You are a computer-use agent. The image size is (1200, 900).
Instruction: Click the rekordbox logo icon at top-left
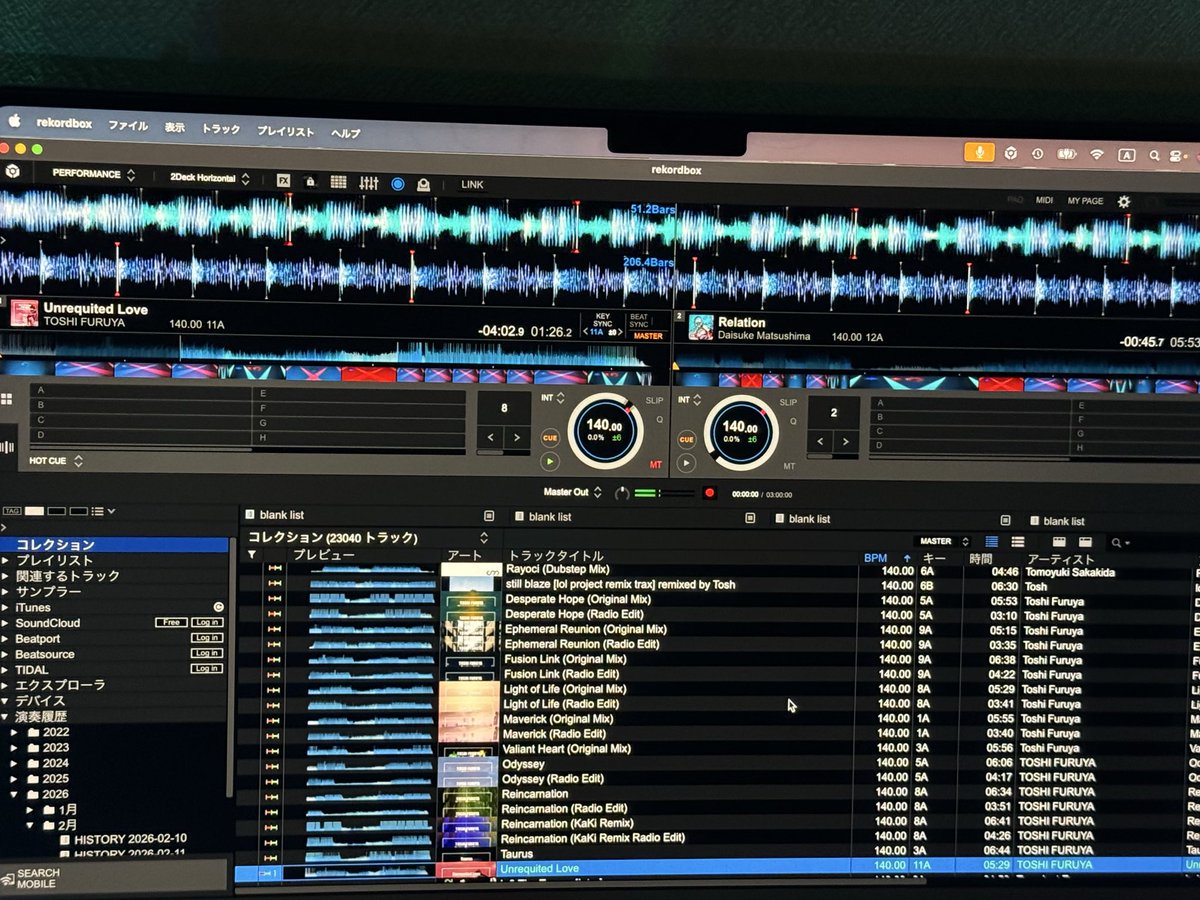[x=12, y=172]
